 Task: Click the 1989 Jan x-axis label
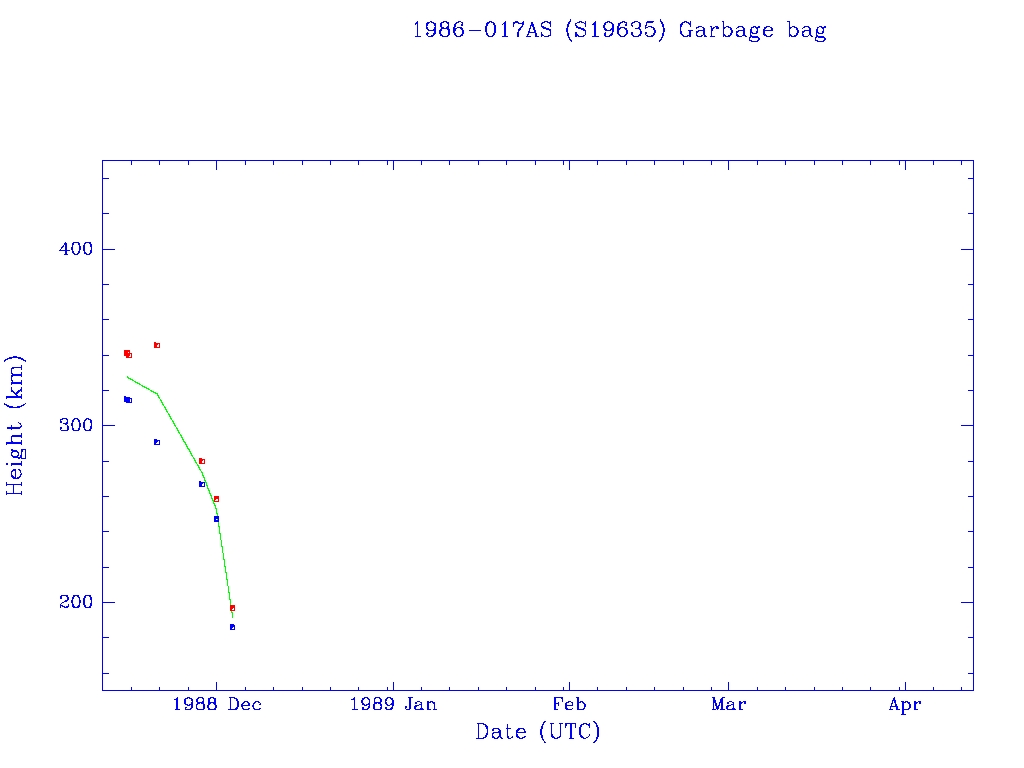pyautogui.click(x=393, y=705)
